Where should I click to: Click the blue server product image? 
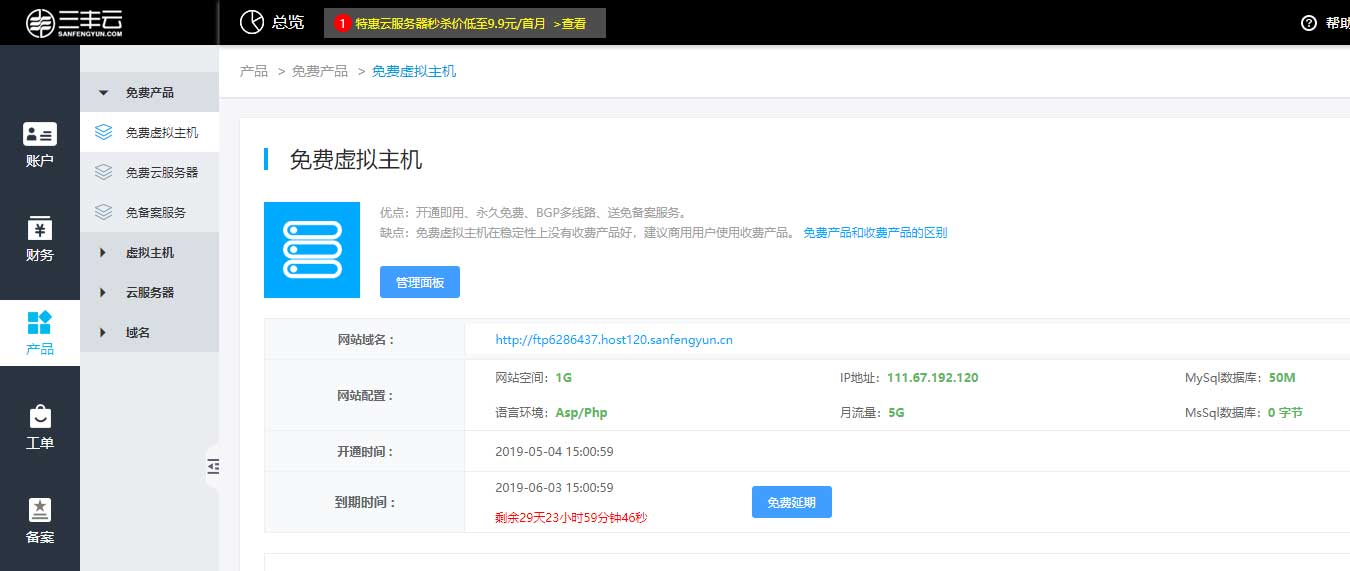tap(312, 250)
